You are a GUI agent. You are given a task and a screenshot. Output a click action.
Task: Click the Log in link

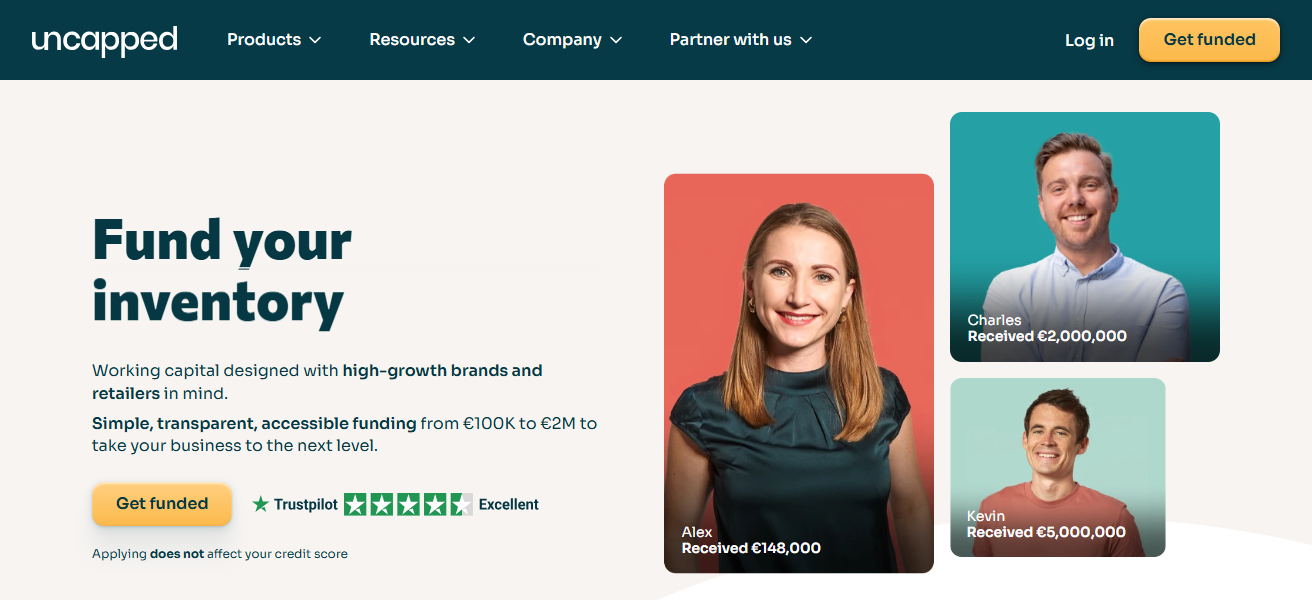[x=1089, y=40]
